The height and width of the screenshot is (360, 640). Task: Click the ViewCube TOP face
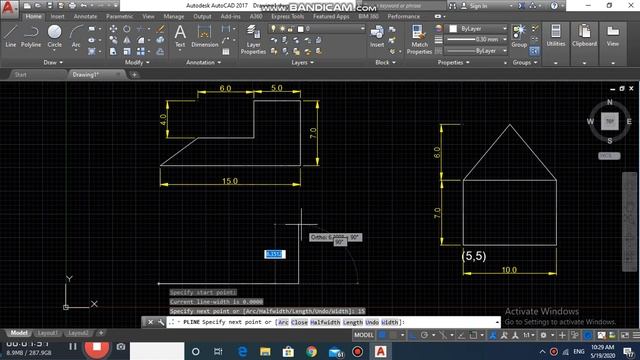point(609,121)
